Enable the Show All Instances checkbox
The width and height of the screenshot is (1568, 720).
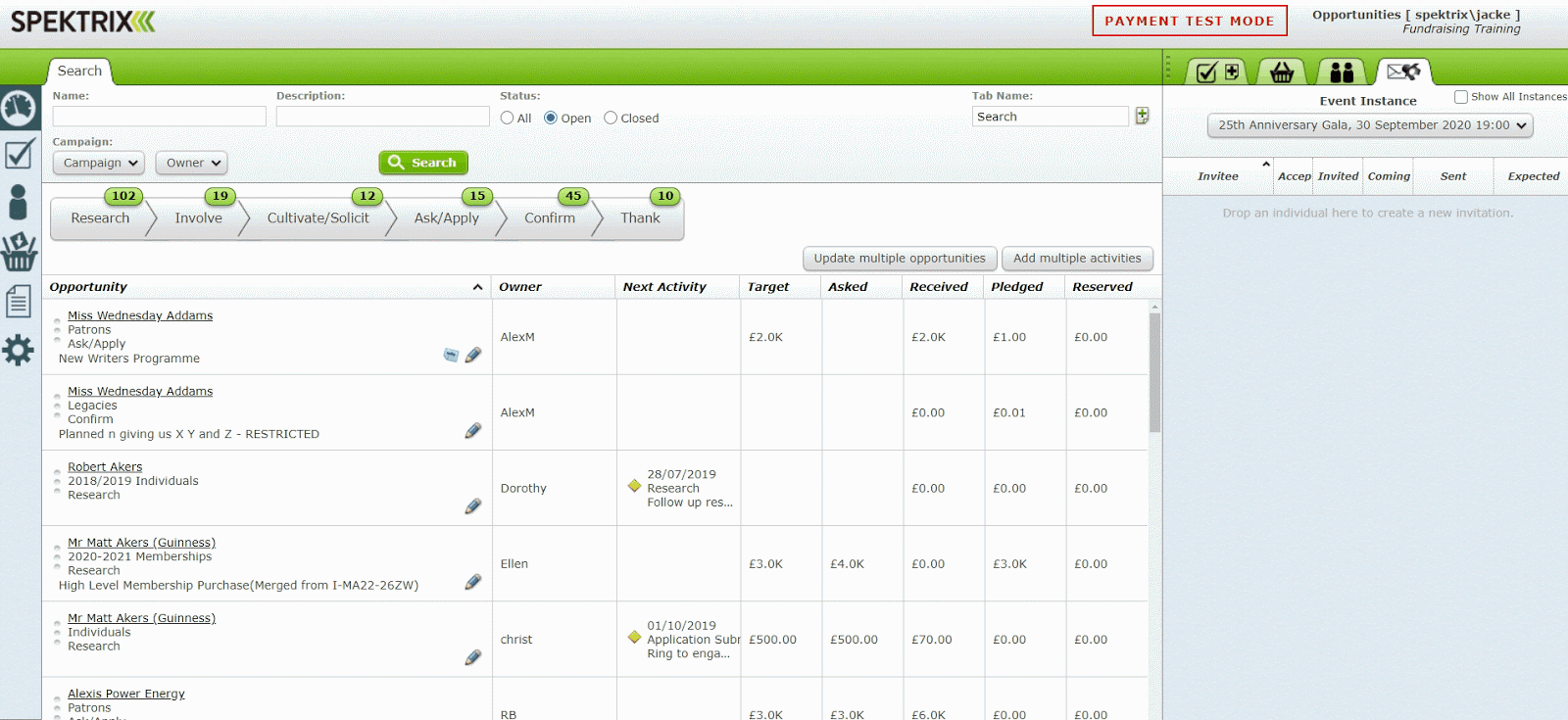[x=1461, y=97]
